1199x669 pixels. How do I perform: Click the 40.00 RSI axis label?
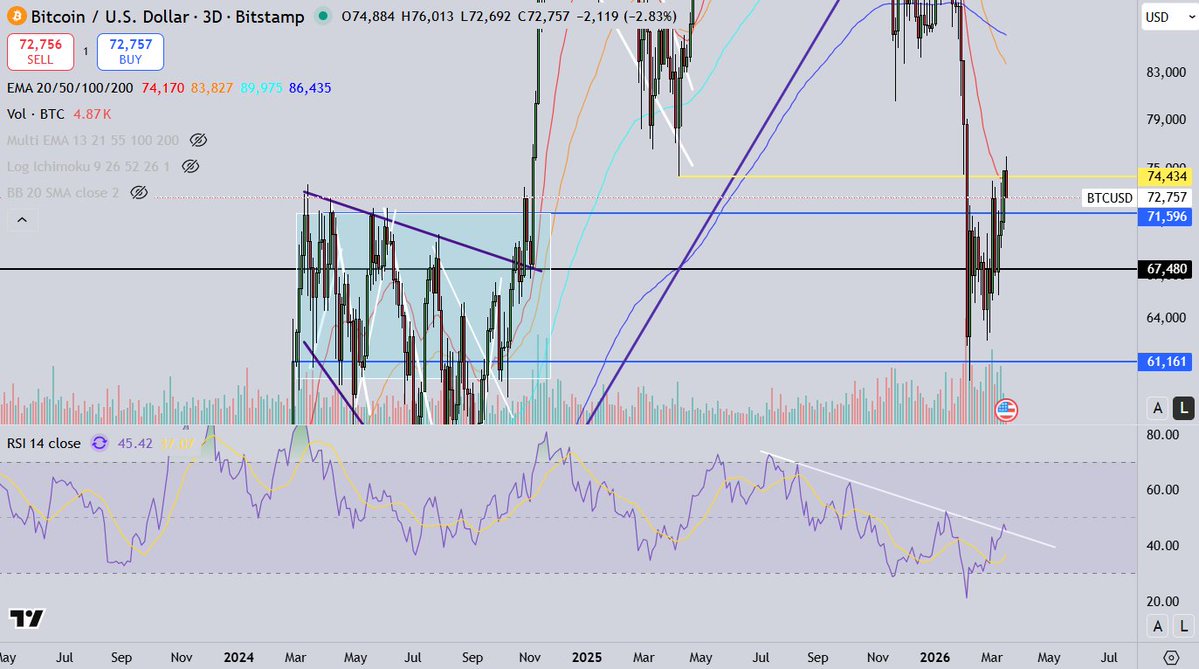pos(1163,546)
